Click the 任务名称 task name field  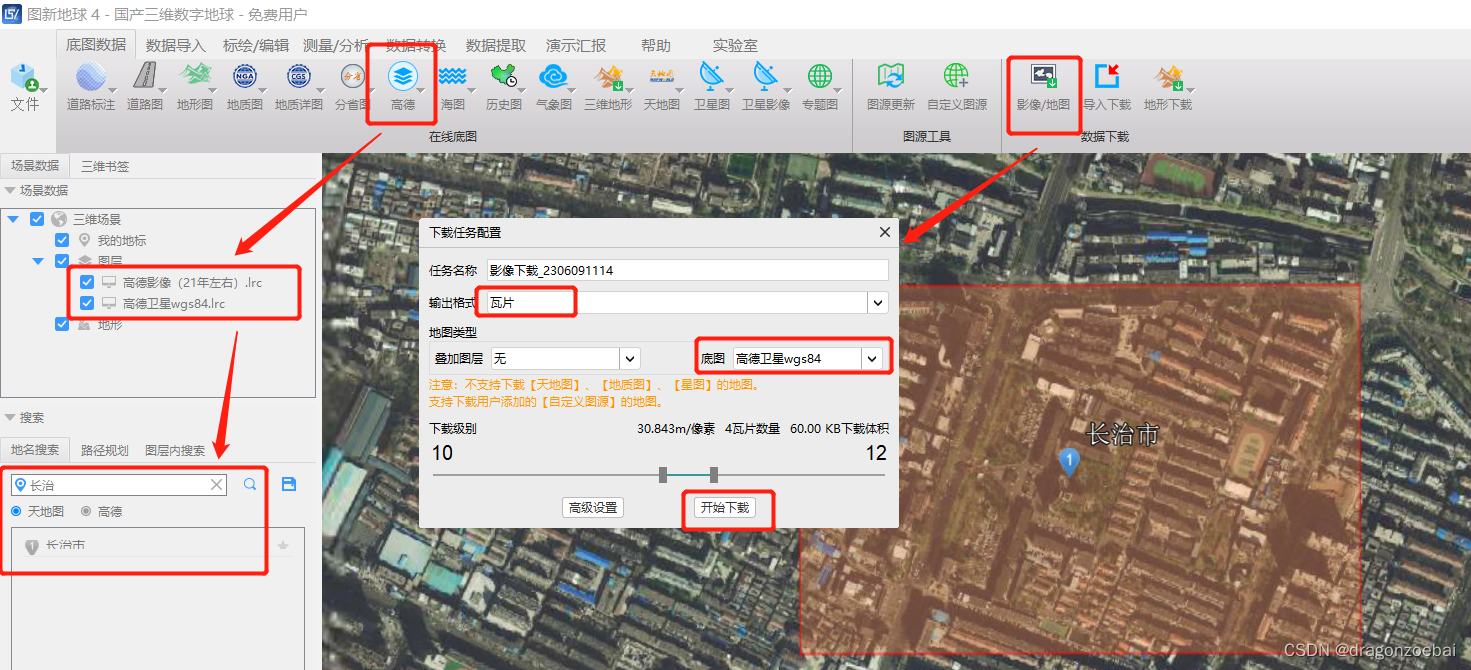pyautogui.click(x=687, y=270)
